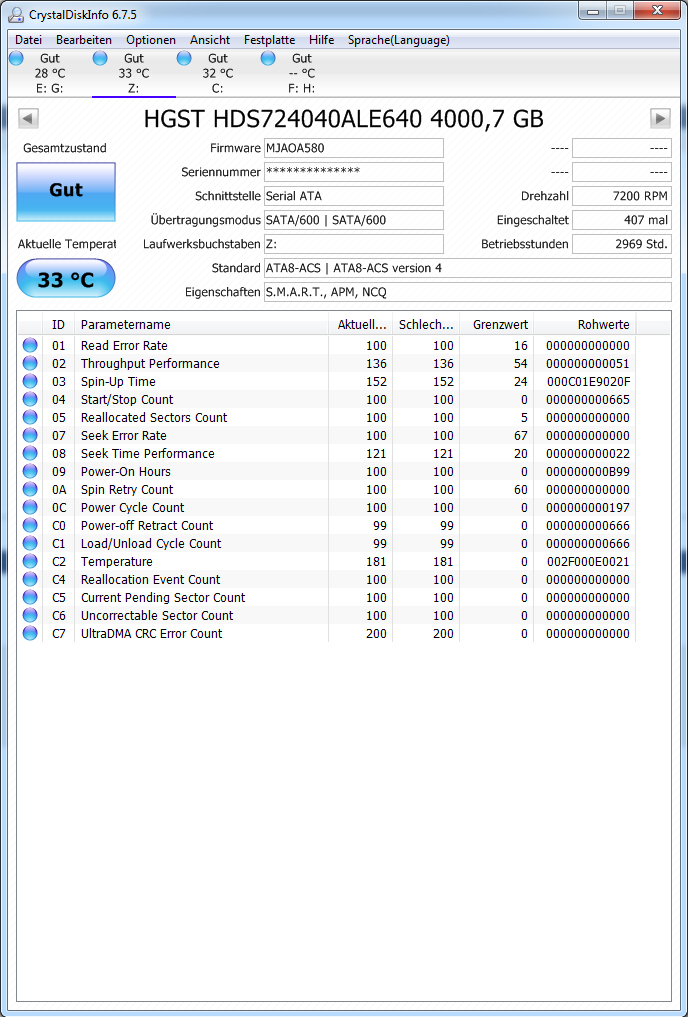This screenshot has height=1017, width=688.
Task: Click status orb of Current Pending Sector Count
Action: tap(30, 597)
